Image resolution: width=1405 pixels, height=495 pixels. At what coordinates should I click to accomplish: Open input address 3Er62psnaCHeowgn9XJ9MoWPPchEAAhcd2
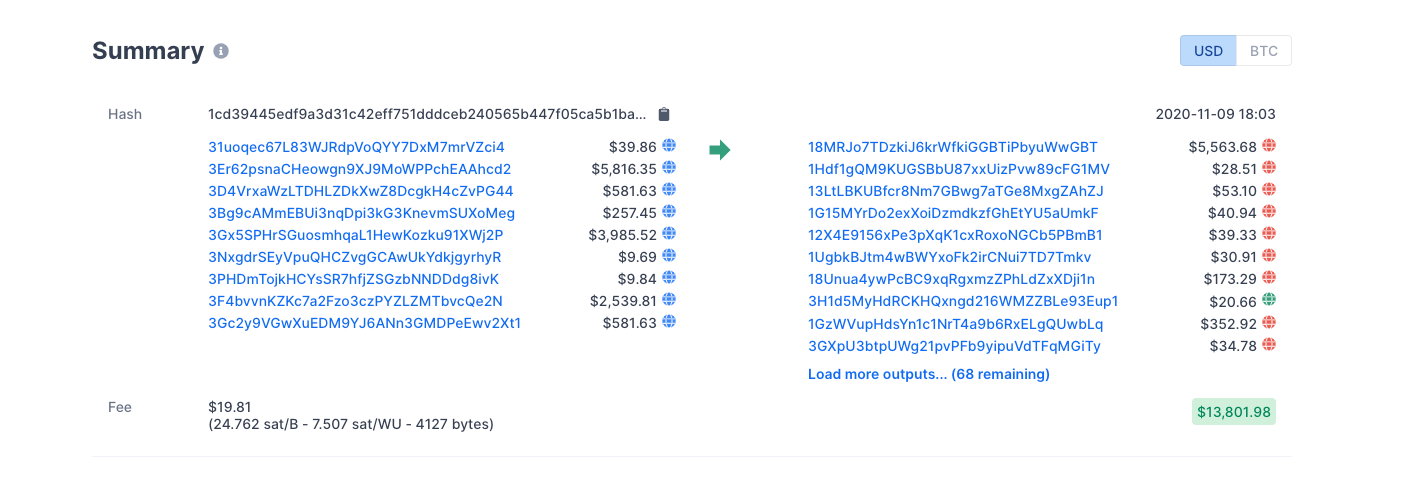point(360,169)
